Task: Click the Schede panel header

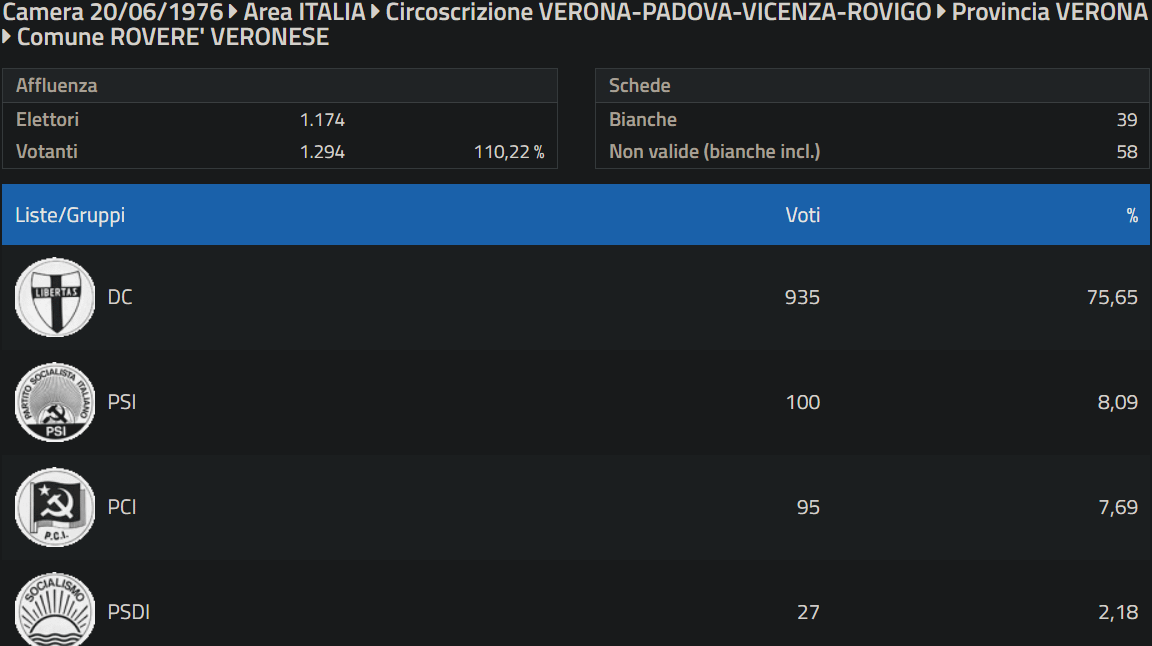Action: pos(640,85)
